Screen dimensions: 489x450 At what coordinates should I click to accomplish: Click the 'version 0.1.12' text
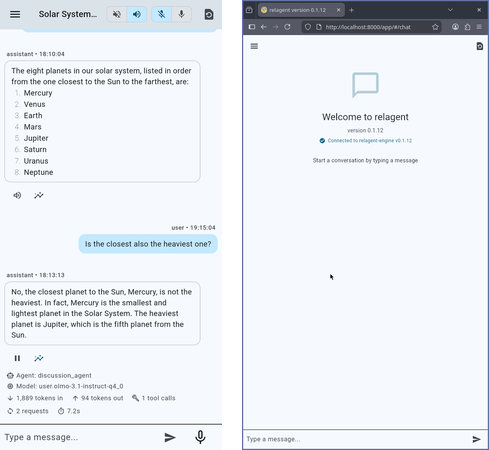(x=365, y=130)
